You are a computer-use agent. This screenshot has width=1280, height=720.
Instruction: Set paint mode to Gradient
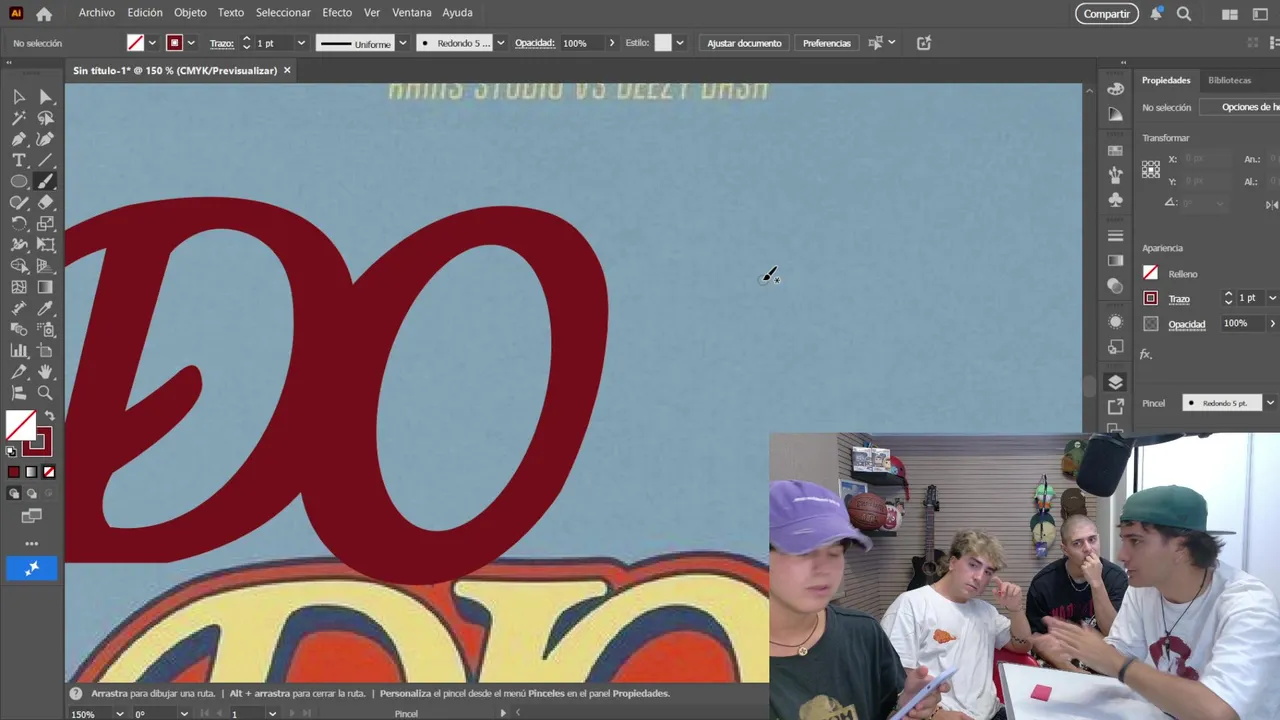[31, 472]
